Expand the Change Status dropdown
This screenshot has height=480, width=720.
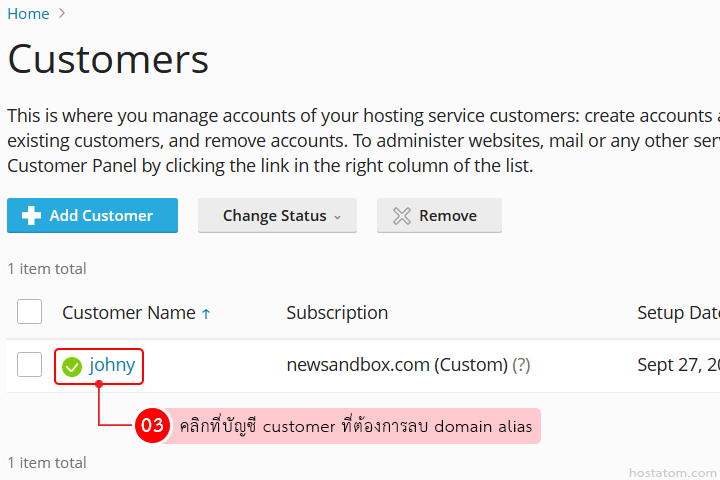[277, 216]
